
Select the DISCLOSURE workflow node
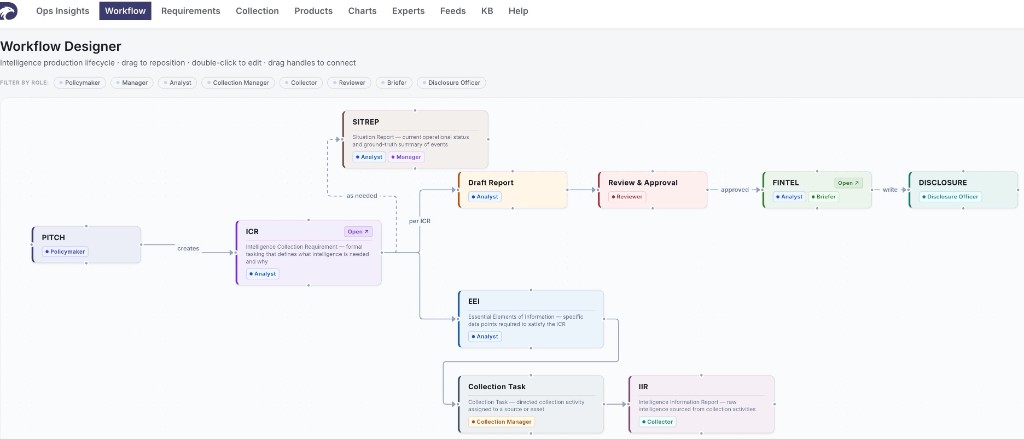tap(963, 190)
